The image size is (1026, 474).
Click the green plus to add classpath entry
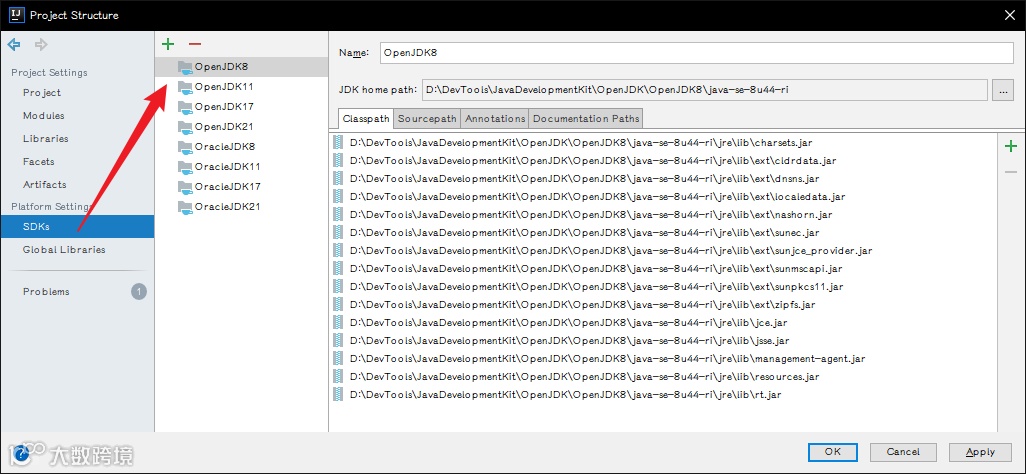click(x=1011, y=146)
